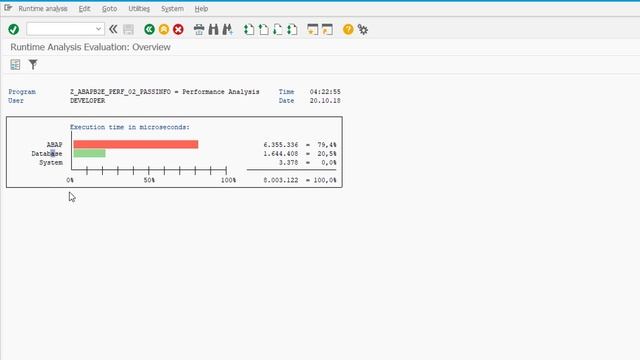Click the Find Next binoculars icon

(x=227, y=29)
